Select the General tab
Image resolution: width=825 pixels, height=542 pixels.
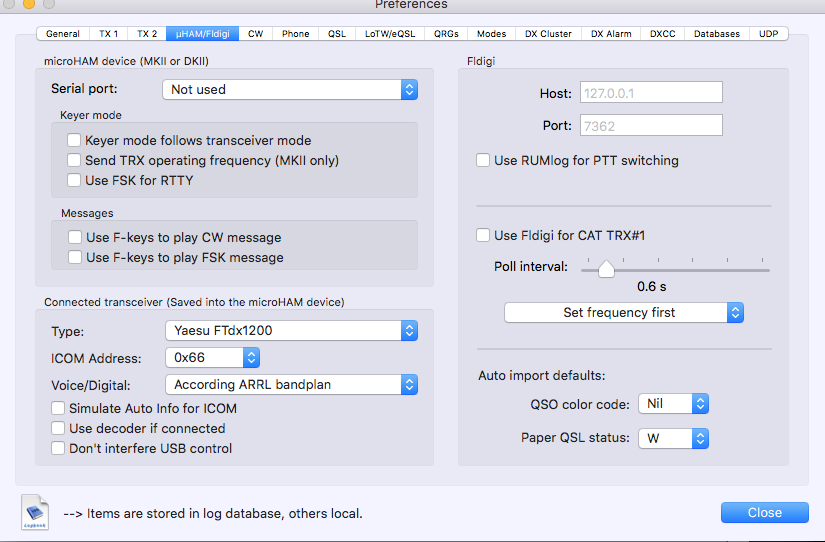[63, 34]
